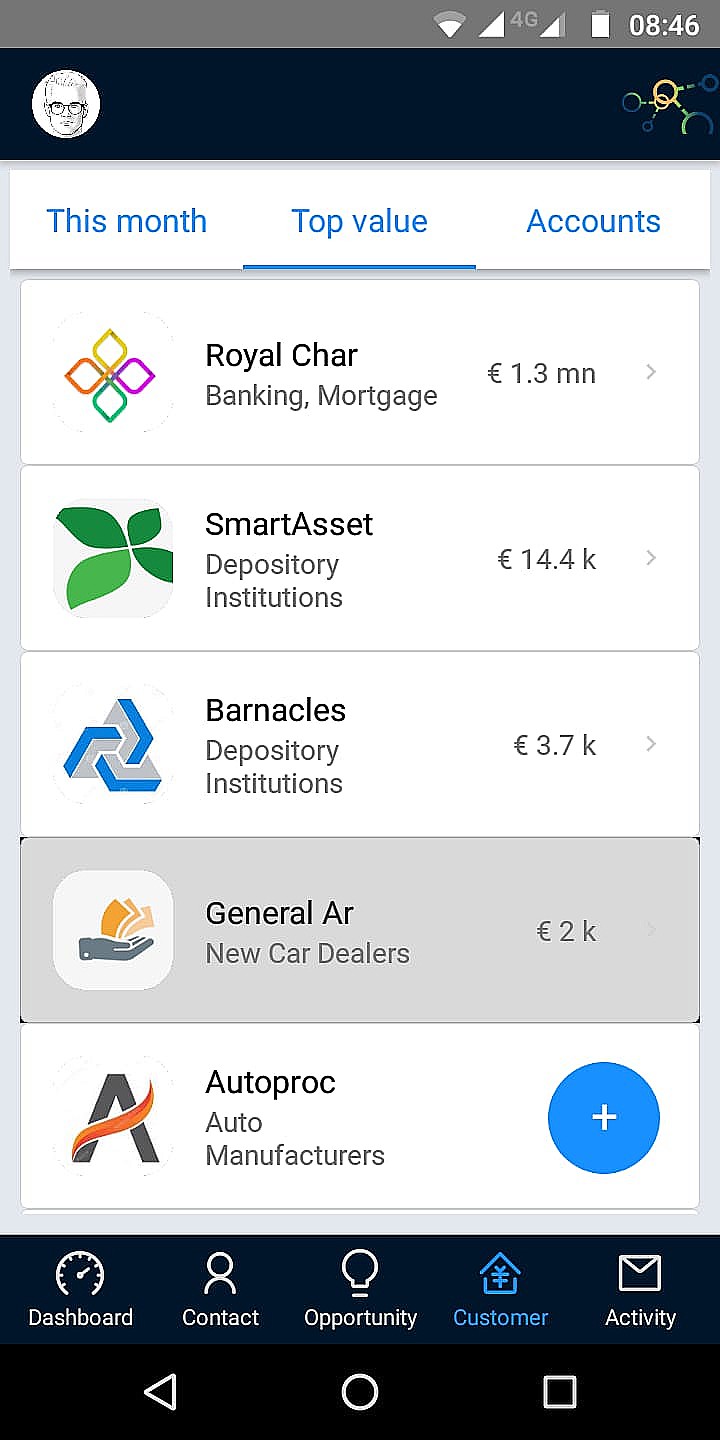Screen dimensions: 720x1440
Task: Tap the Autoproc letter A logo
Action: point(112,1116)
